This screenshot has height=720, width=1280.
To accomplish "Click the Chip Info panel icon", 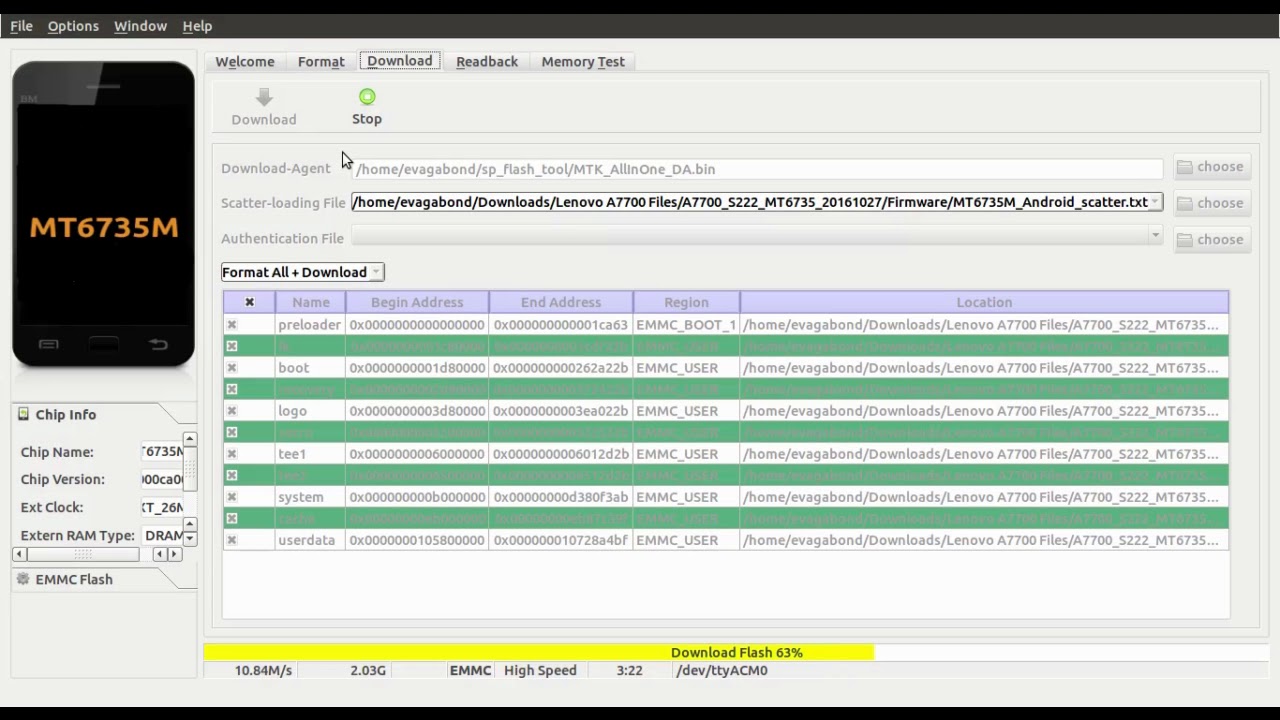I will coord(23,414).
